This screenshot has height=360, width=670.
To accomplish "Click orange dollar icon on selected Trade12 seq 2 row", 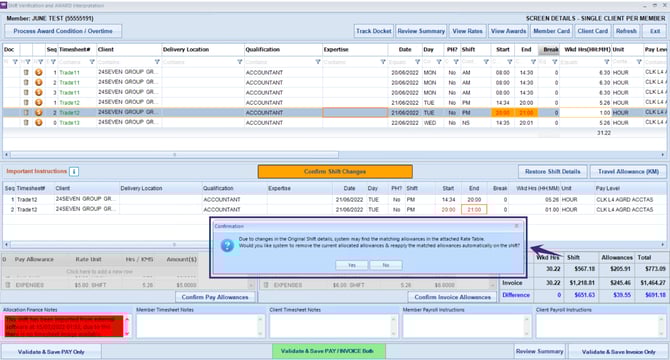I will (38, 112).
